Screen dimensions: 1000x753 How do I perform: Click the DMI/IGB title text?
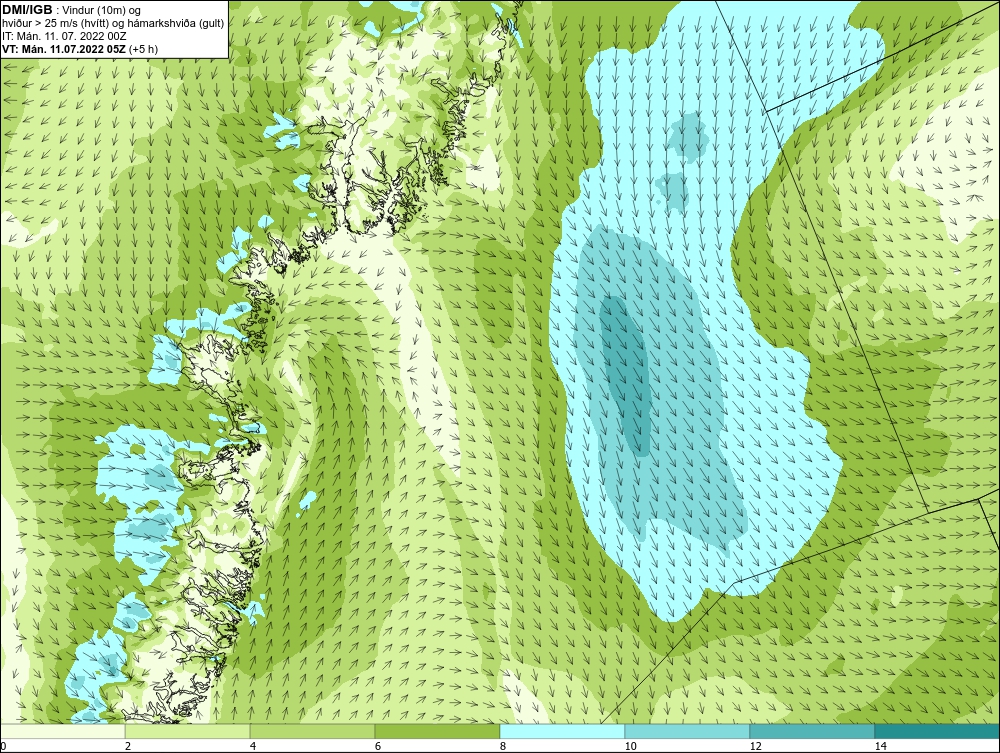[x=27, y=10]
